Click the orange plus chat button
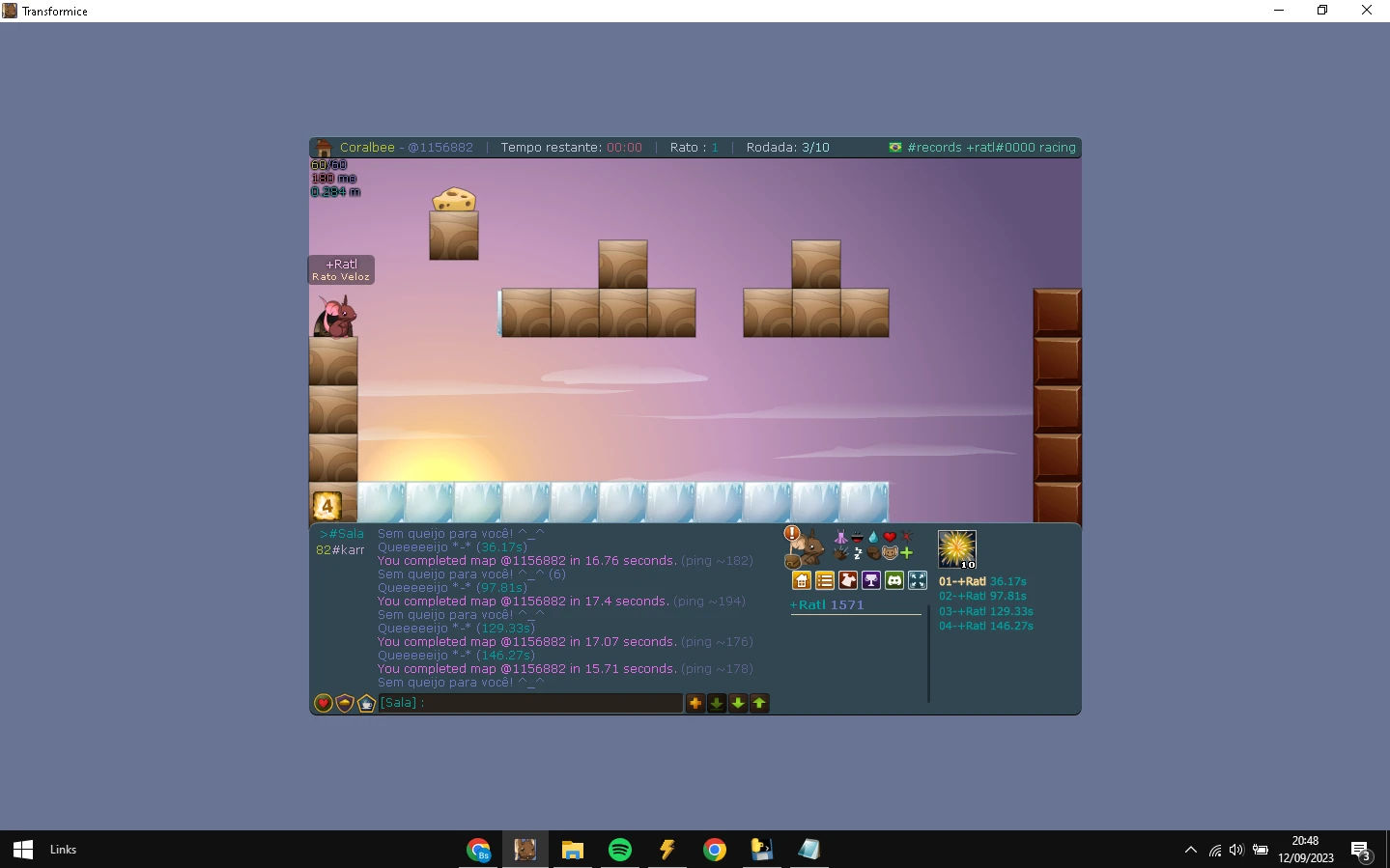Screen dimensions: 1390x868 (x=695, y=703)
